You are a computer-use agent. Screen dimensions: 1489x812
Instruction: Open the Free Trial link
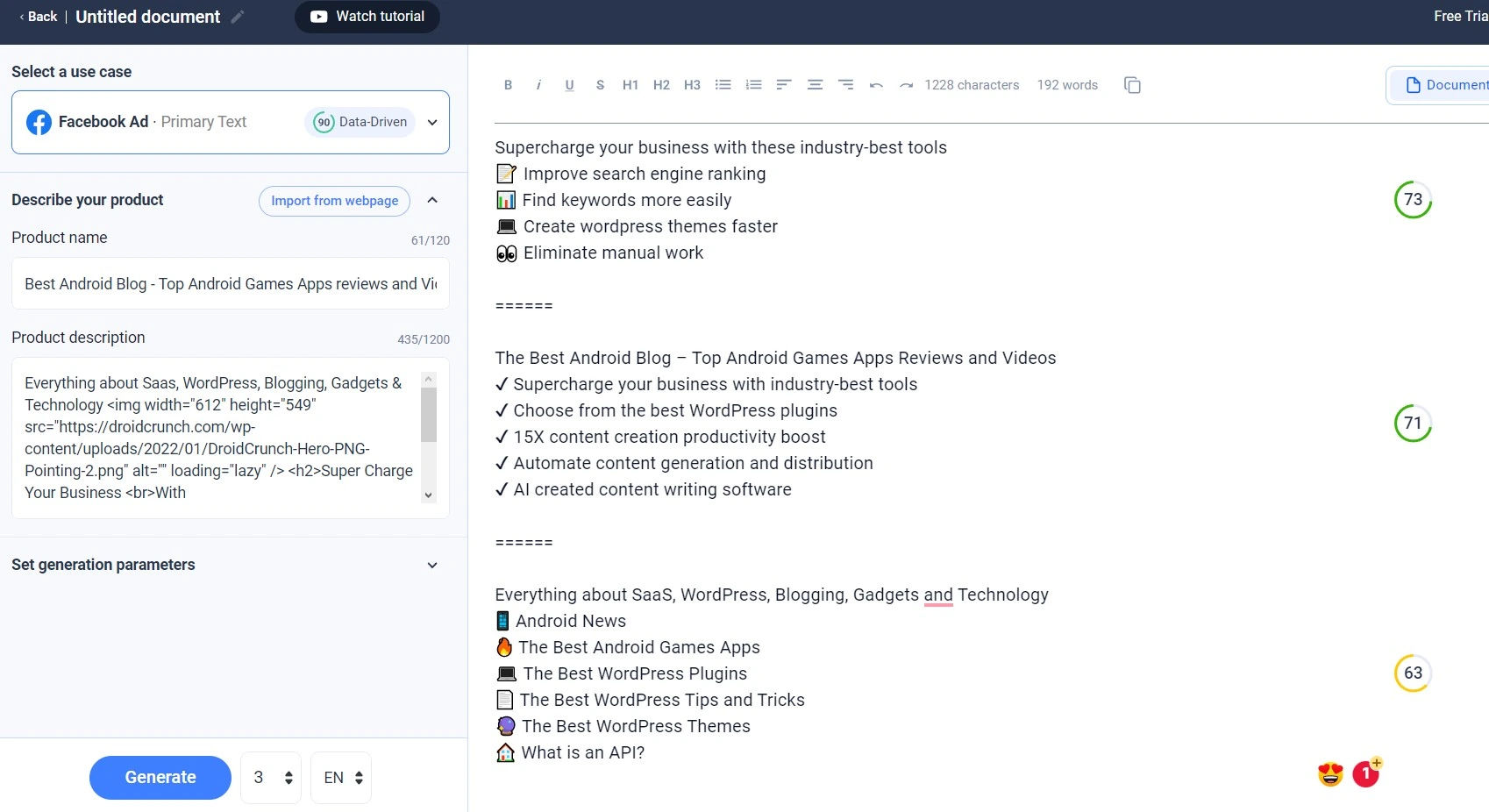(1460, 16)
